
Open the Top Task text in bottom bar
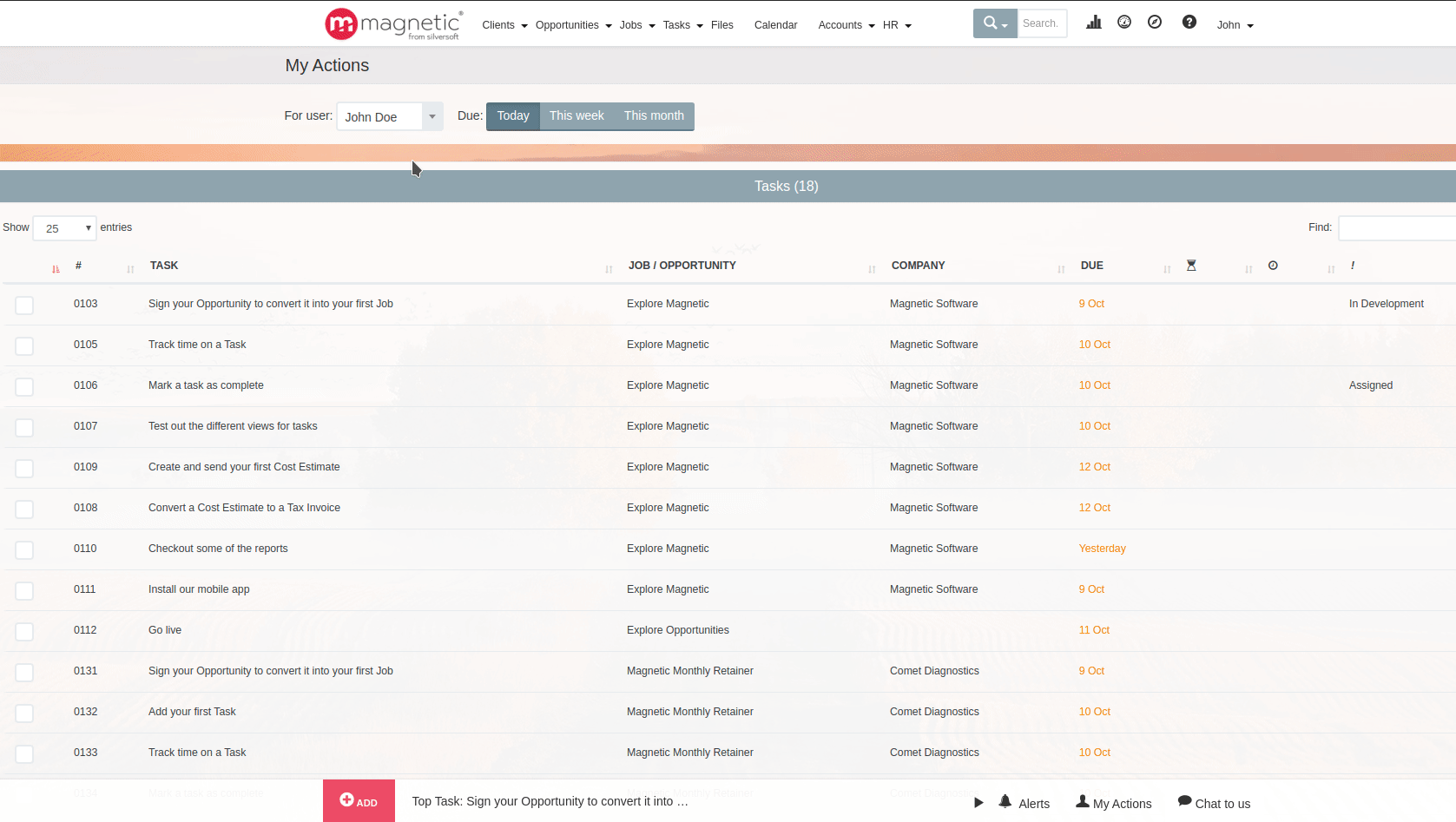tap(550, 801)
